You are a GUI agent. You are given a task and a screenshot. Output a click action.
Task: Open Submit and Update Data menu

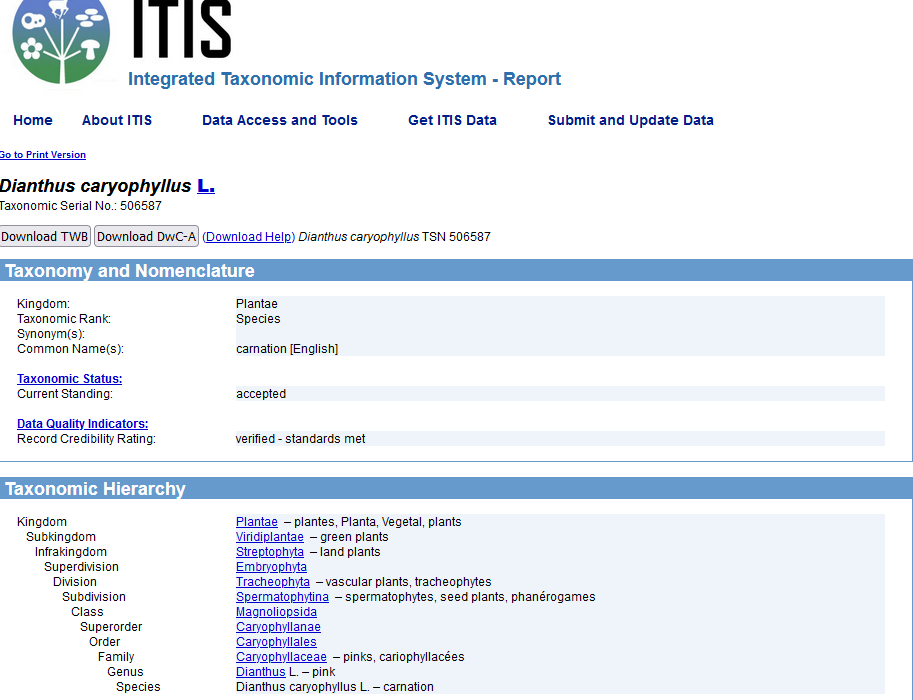click(x=631, y=120)
